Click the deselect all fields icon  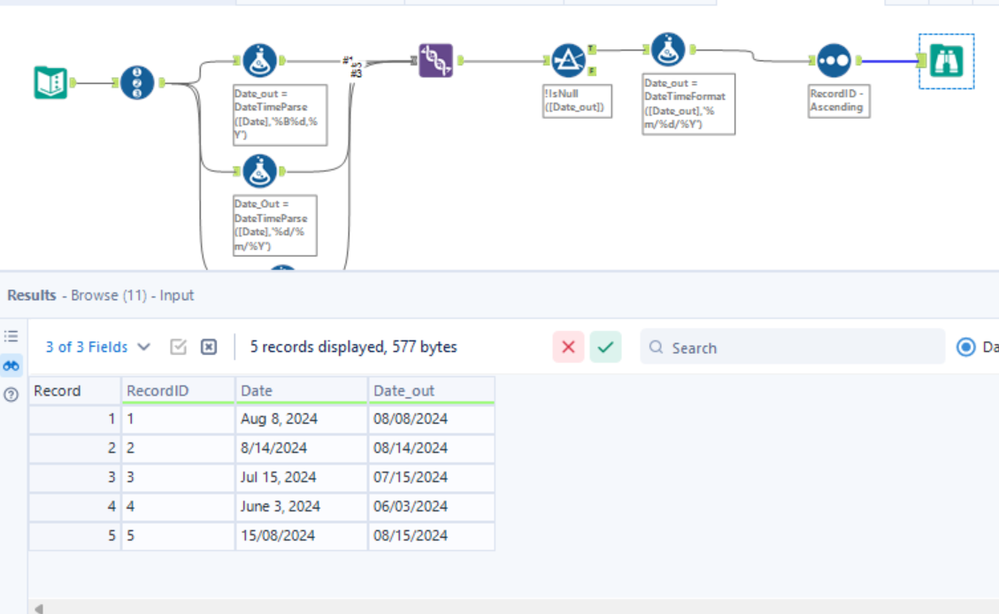point(209,347)
